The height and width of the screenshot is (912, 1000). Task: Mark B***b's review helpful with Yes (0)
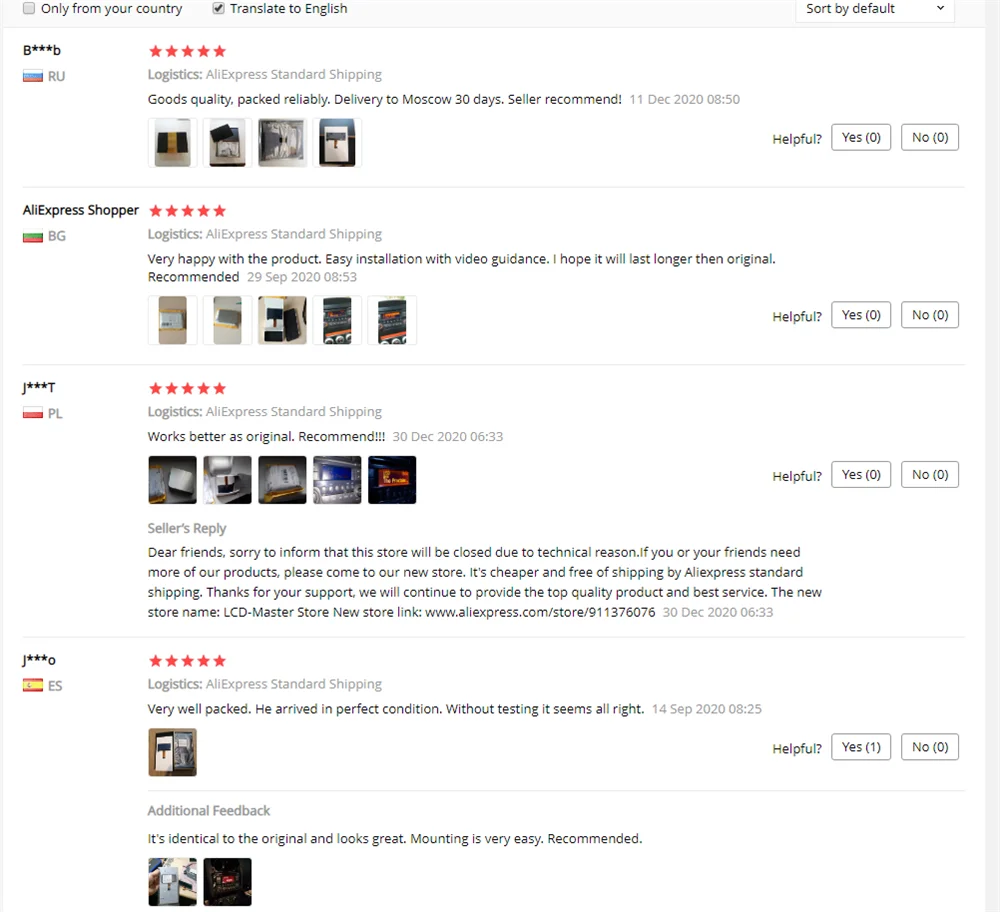[x=861, y=138]
